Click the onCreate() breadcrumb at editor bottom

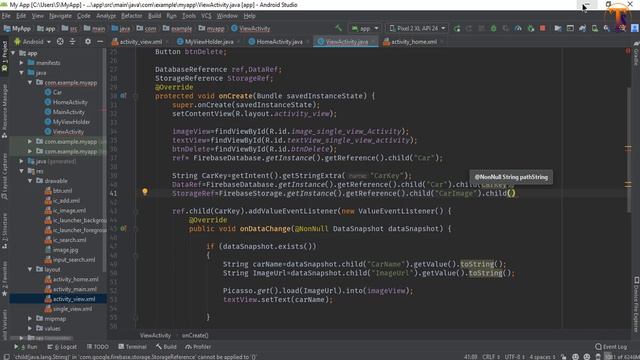click(x=195, y=336)
